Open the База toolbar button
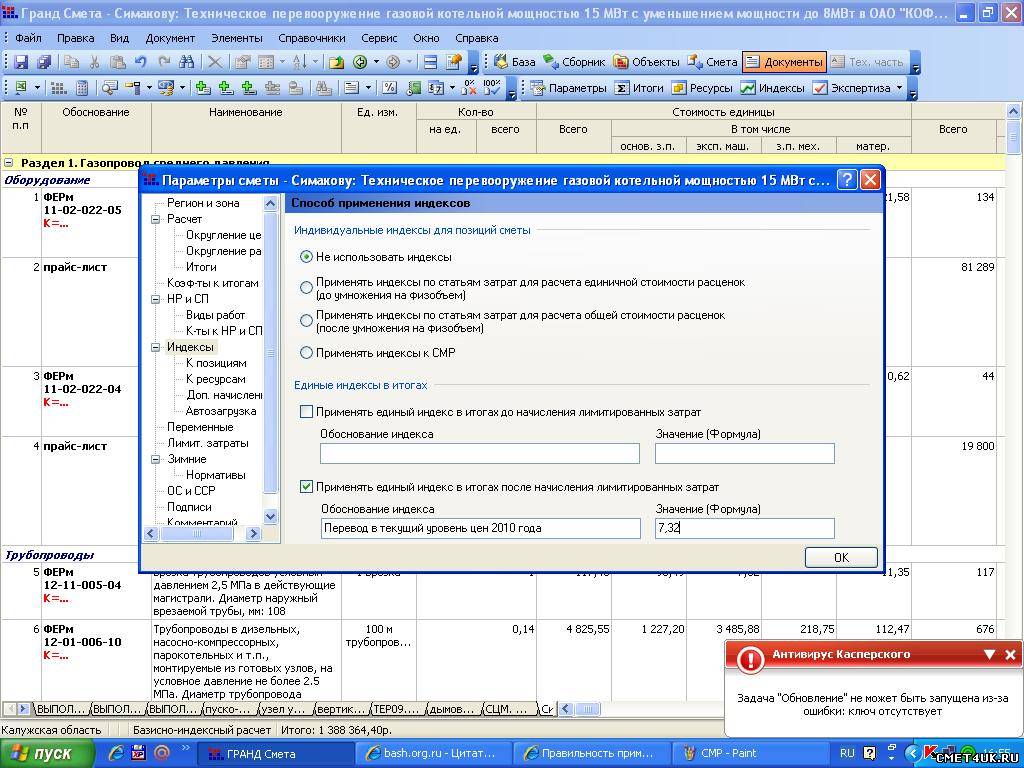The height and width of the screenshot is (768, 1024). (x=514, y=62)
